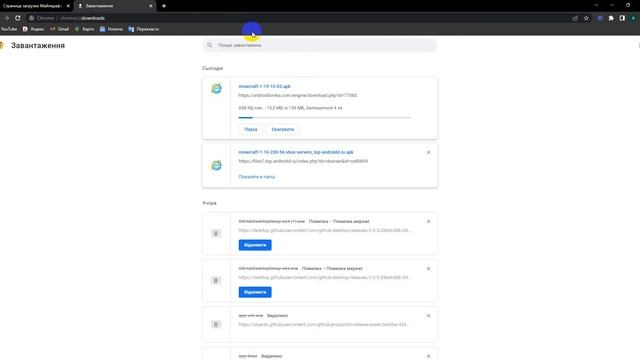
Task: Close the Minecraft download page tab
Action: click(x=68, y=6)
